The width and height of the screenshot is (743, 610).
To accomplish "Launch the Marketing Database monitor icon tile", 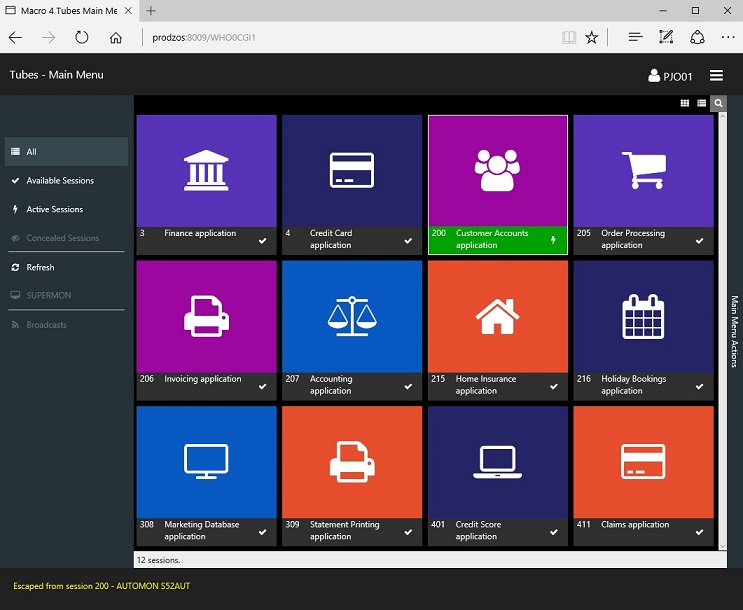I will [205, 461].
